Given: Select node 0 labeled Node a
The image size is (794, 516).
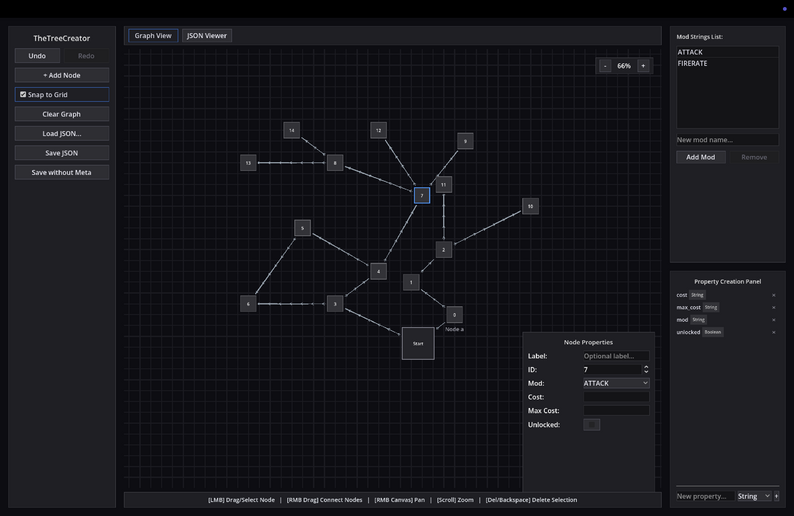Looking at the screenshot, I should 454,314.
